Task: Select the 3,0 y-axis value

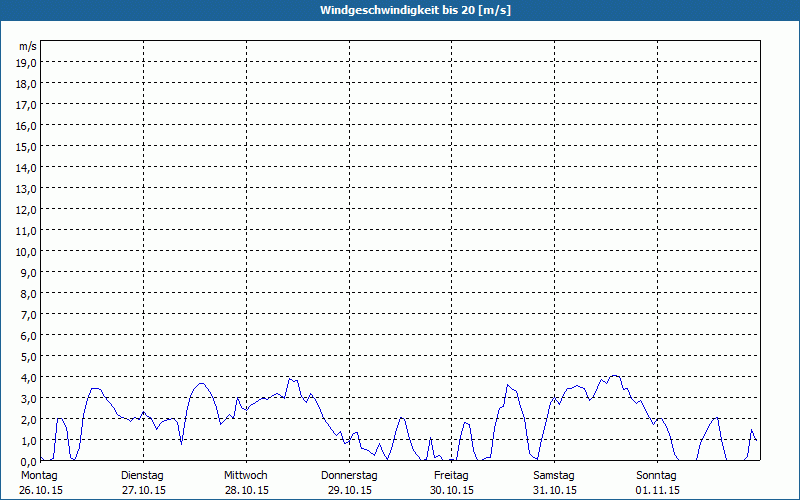Action: [29, 399]
